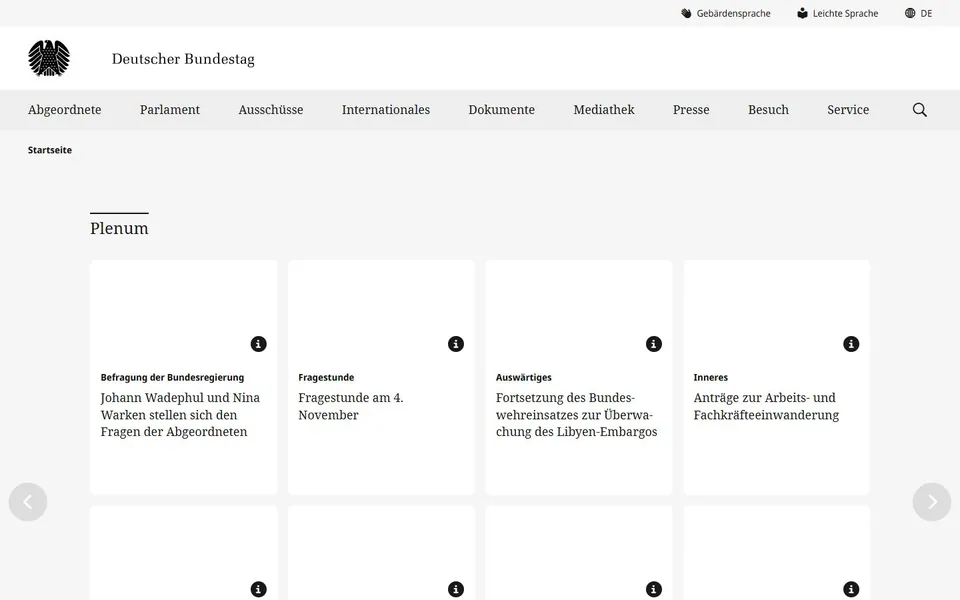Open info icon on Inneres card

[851, 344]
